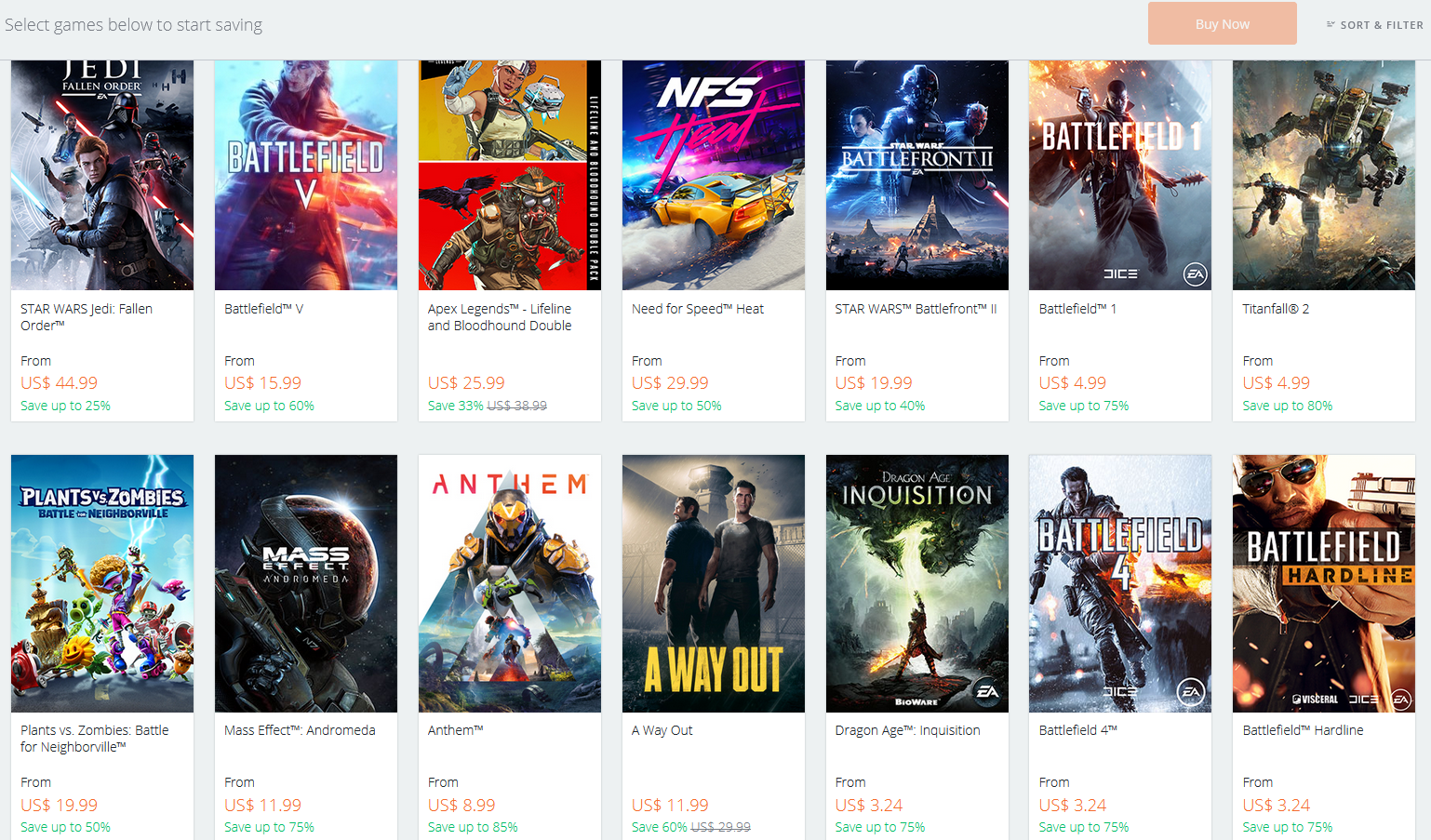Select the Titanfall 2 cover image

1324,175
